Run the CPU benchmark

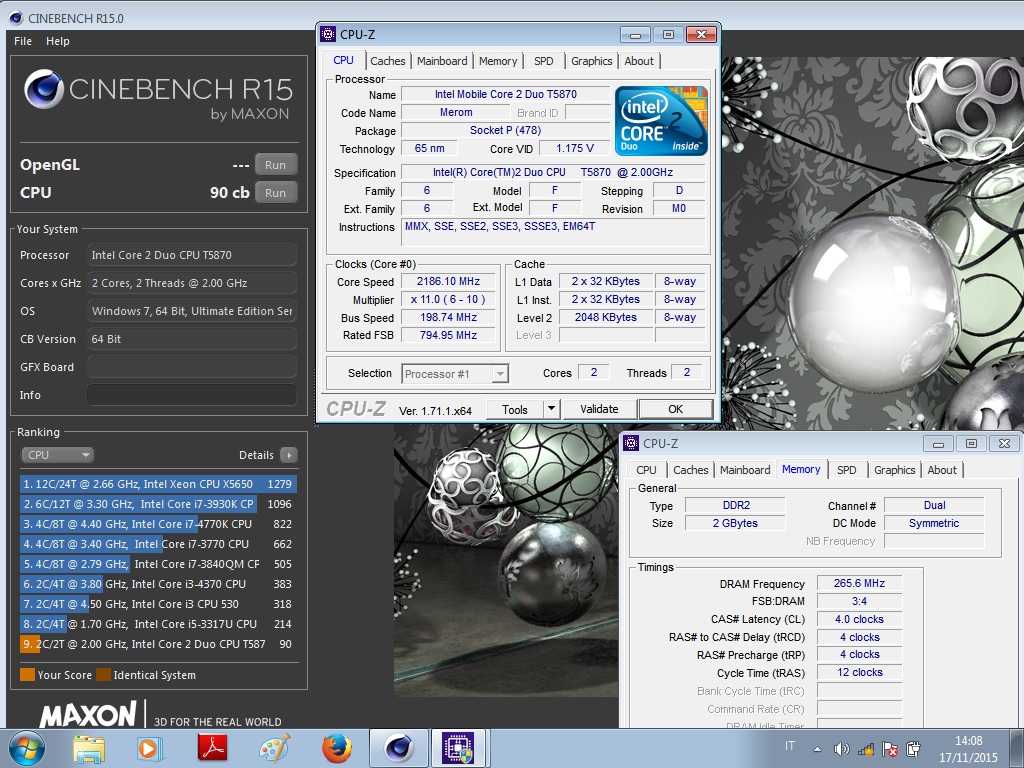pos(276,193)
